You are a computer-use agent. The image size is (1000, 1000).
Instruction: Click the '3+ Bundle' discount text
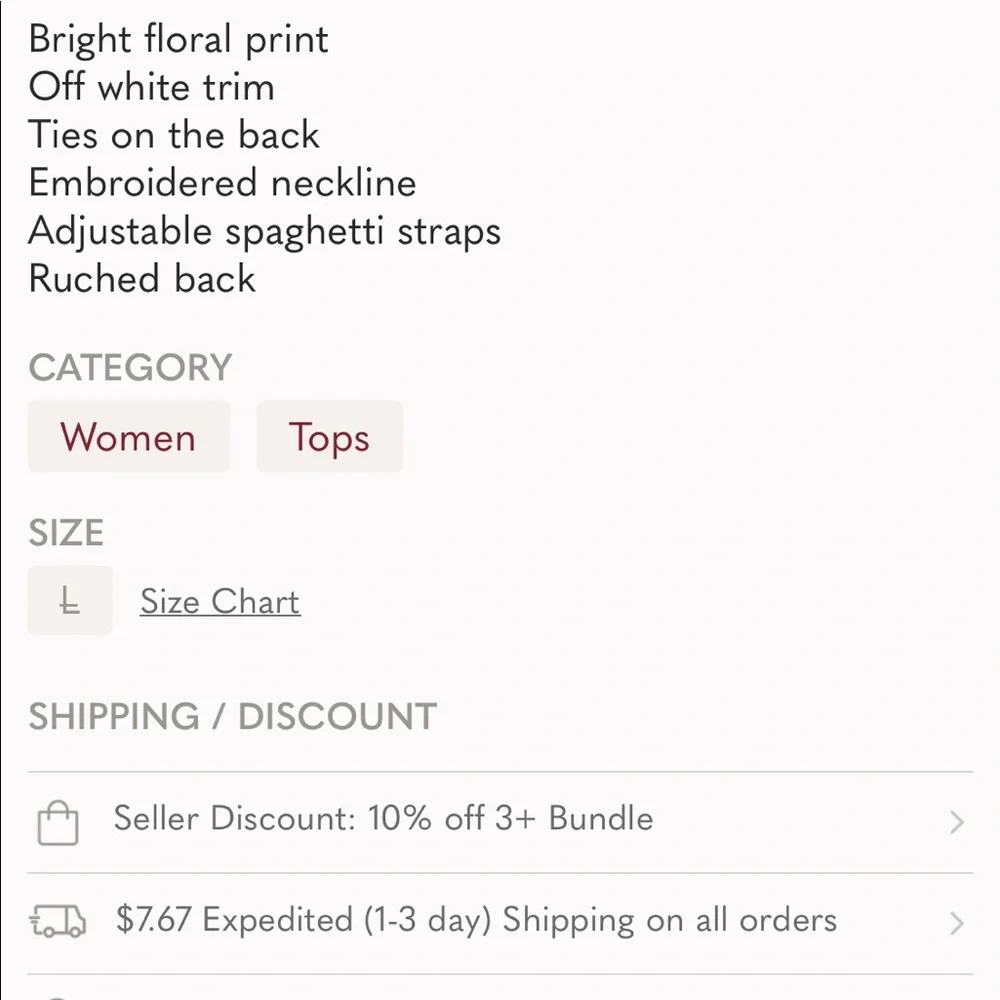coord(574,818)
